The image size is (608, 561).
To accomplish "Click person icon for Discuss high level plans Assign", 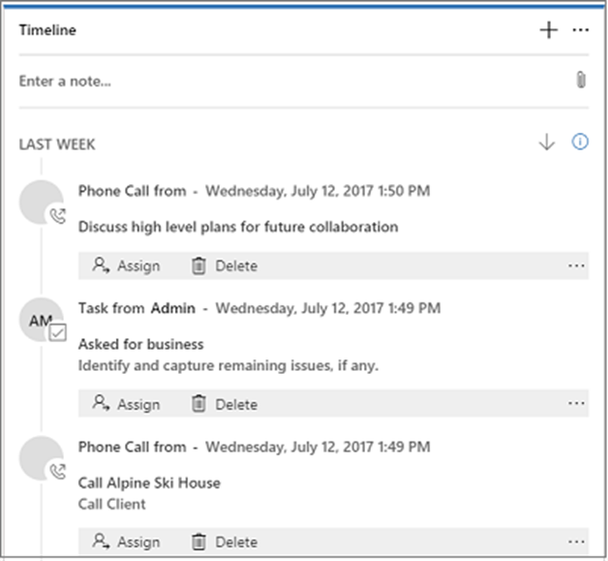I will coord(101,265).
